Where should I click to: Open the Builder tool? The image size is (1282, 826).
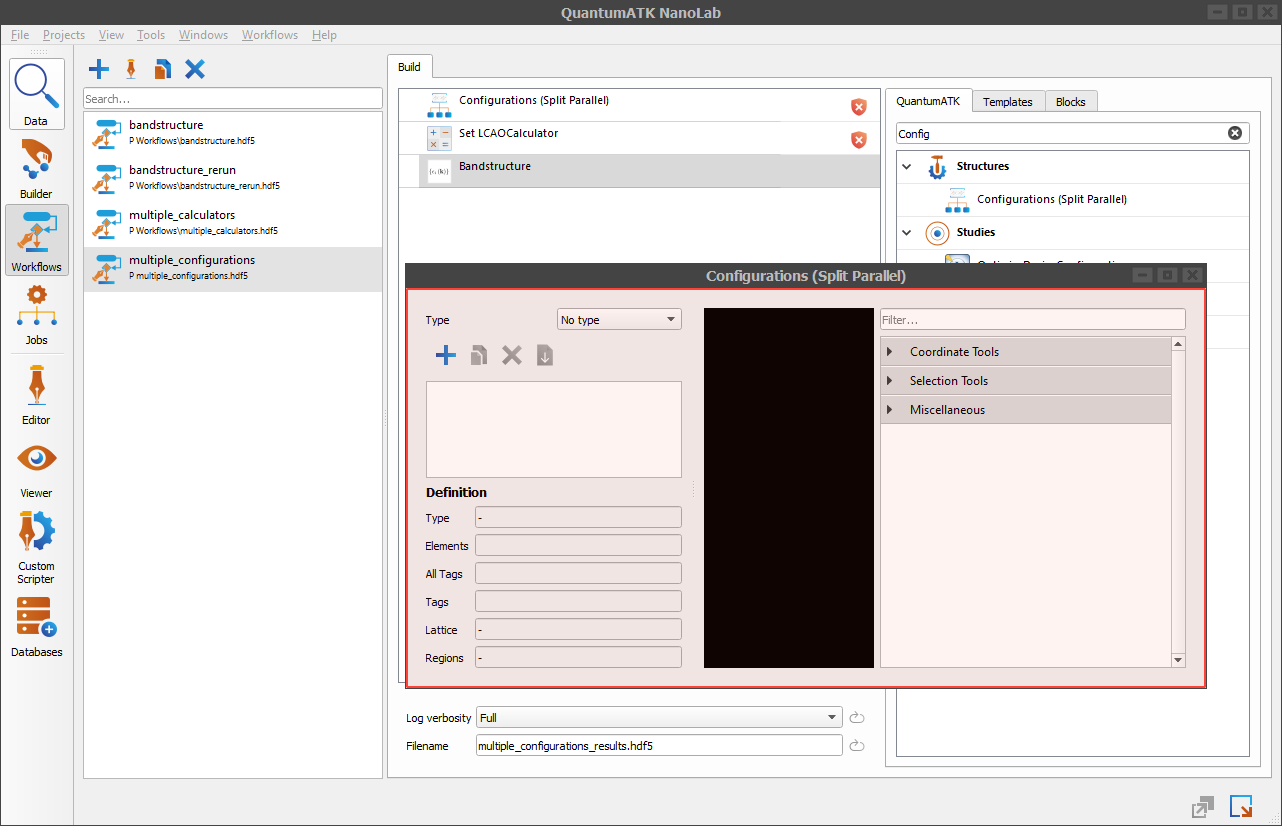[36, 168]
